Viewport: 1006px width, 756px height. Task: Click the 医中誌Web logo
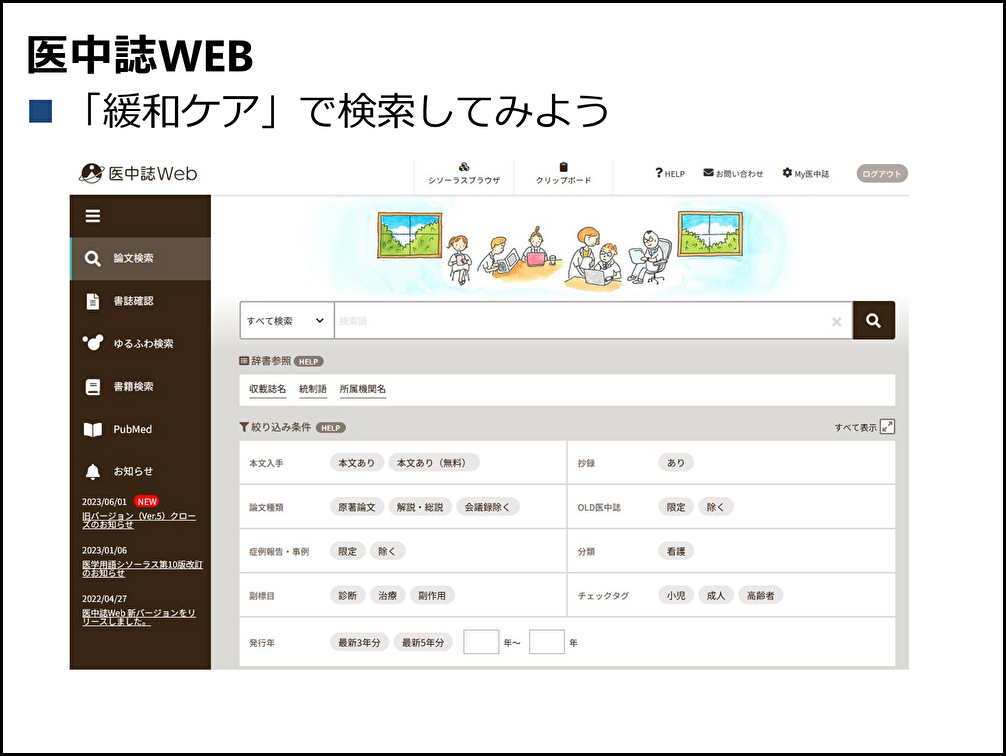click(138, 173)
